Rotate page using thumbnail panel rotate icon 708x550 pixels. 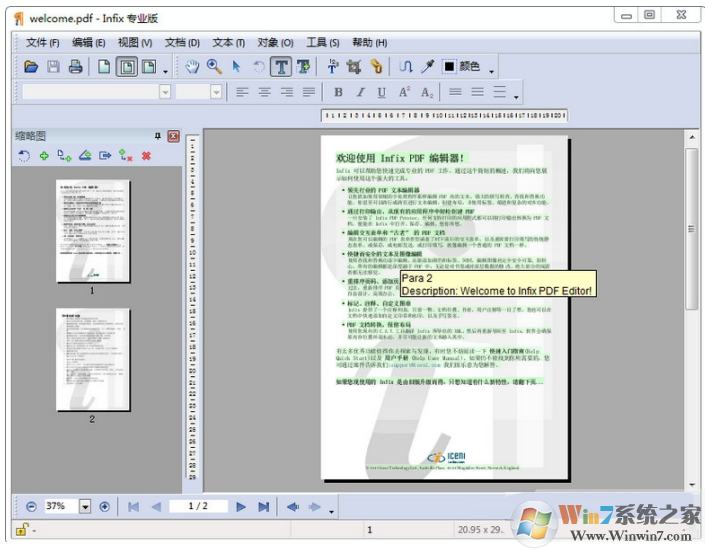click(24, 155)
